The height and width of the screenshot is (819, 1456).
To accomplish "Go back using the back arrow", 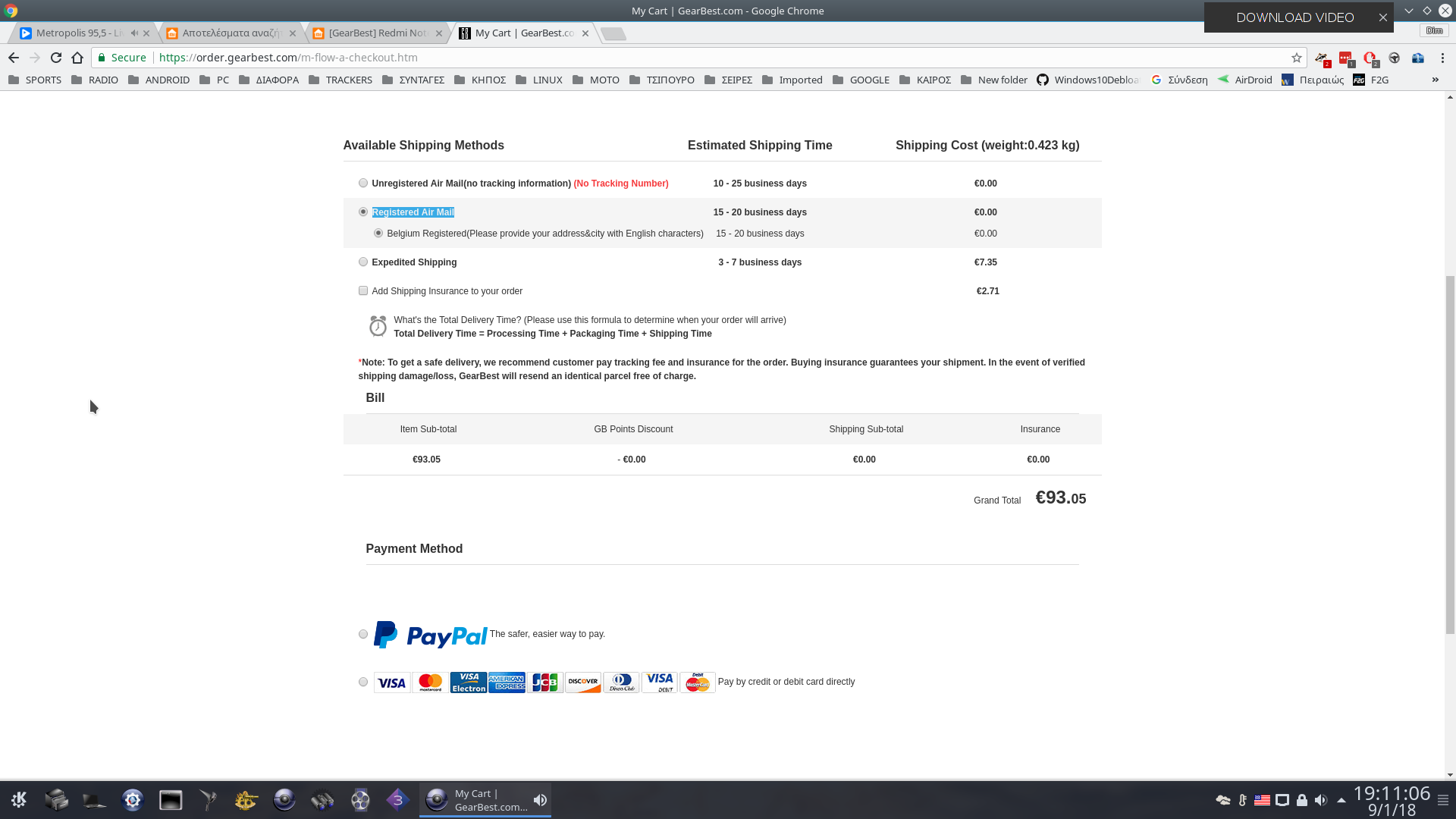I will point(14,58).
